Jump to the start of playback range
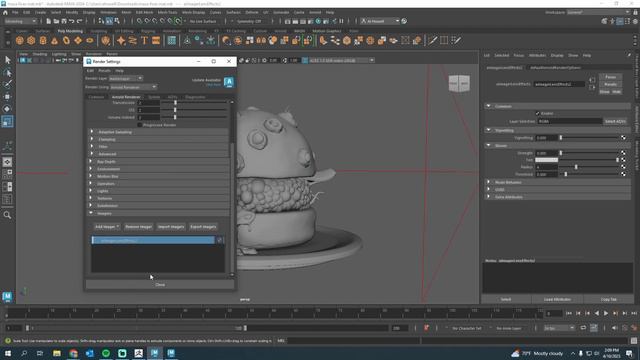The height and width of the screenshot is (360, 640). 569,313
